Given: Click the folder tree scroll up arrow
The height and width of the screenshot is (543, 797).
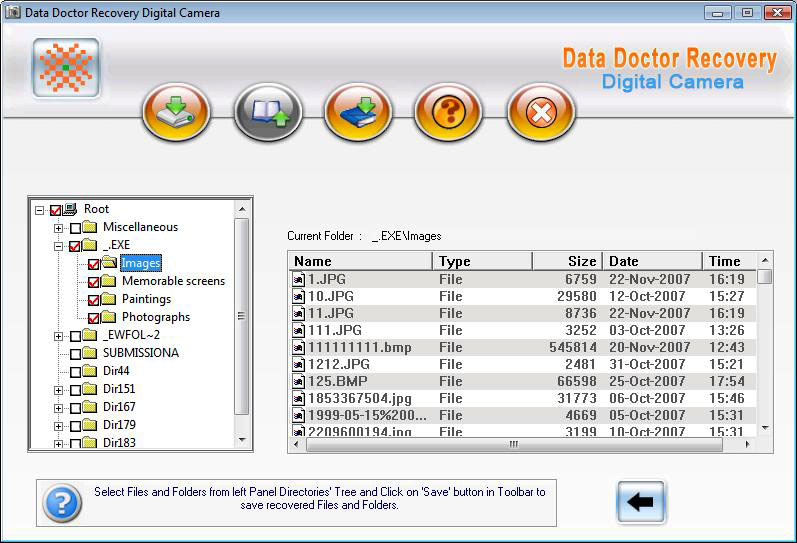Looking at the screenshot, I should click(242, 208).
